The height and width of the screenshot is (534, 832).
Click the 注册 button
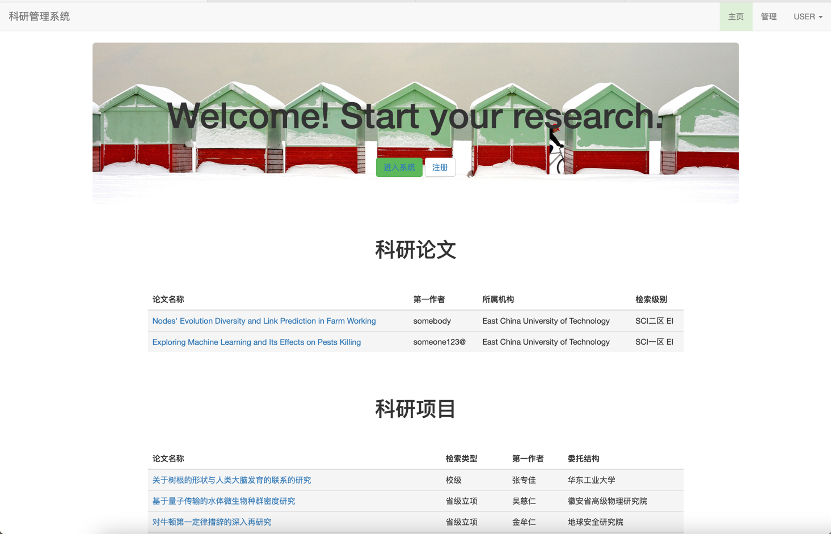[440, 167]
